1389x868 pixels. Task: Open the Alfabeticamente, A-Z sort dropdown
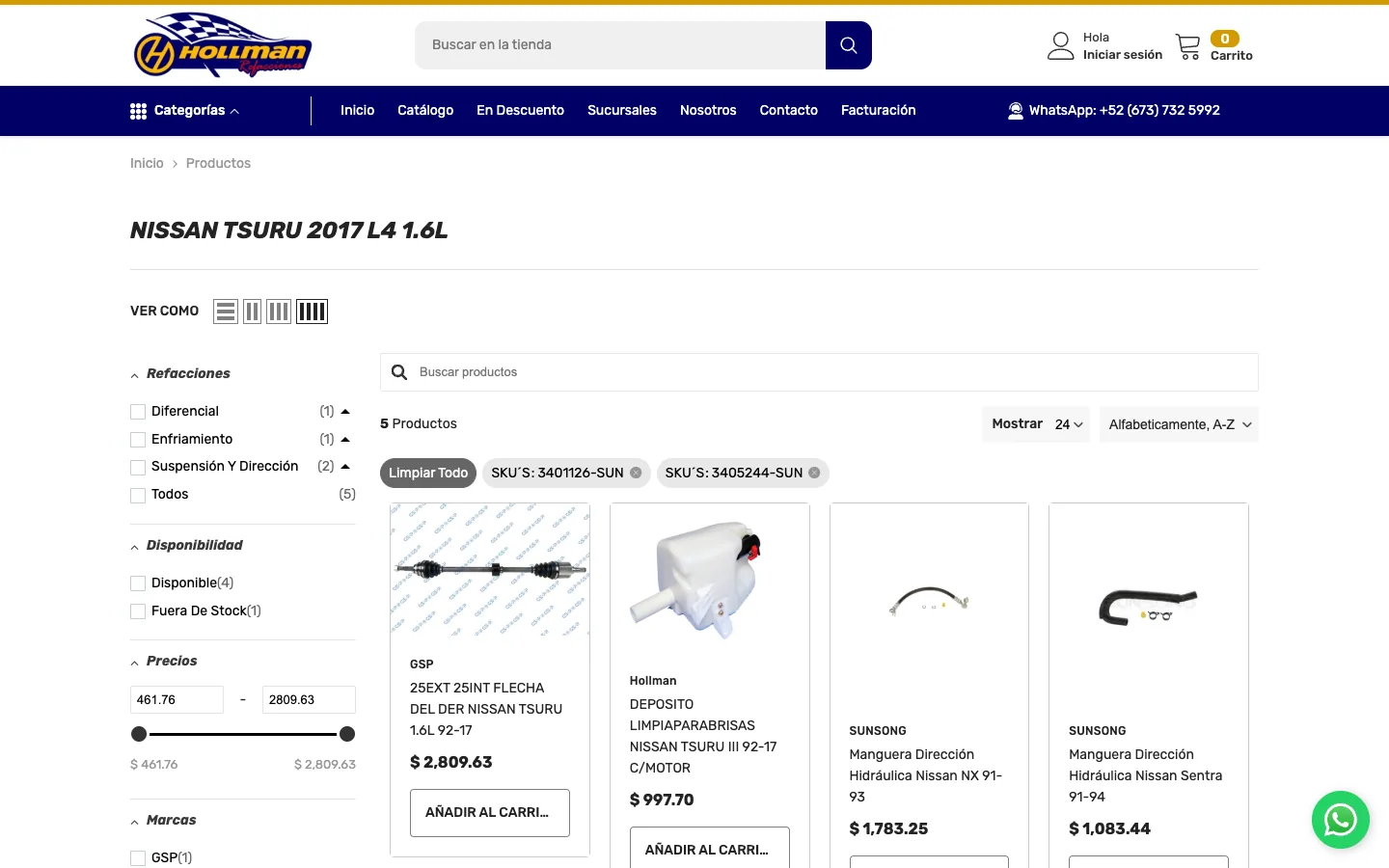1179,424
